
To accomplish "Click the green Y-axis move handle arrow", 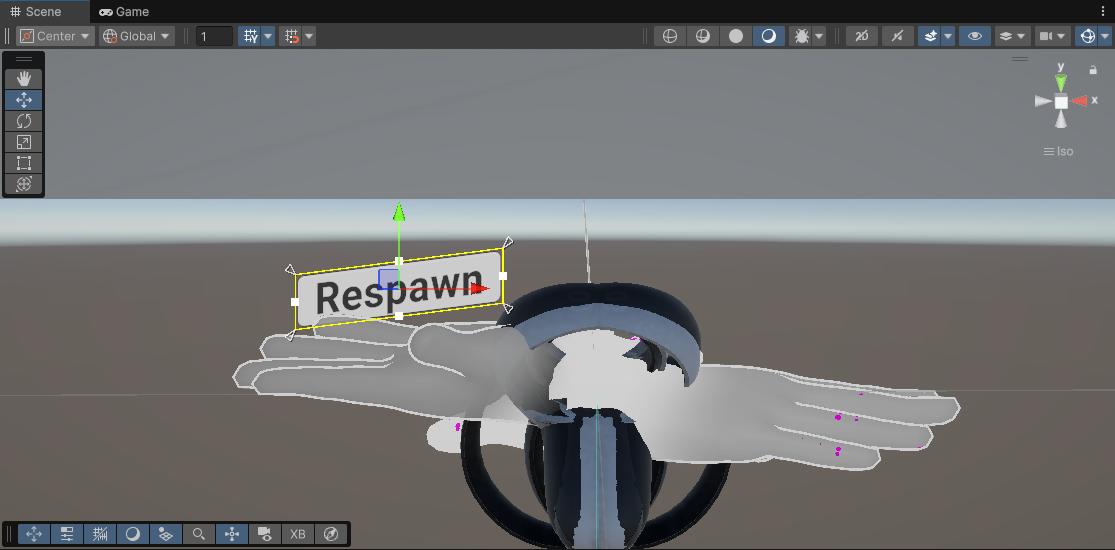I will (x=399, y=212).
